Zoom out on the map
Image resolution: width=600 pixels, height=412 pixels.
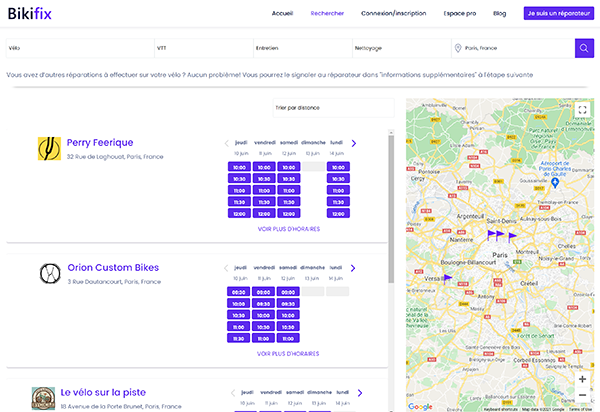point(582,395)
